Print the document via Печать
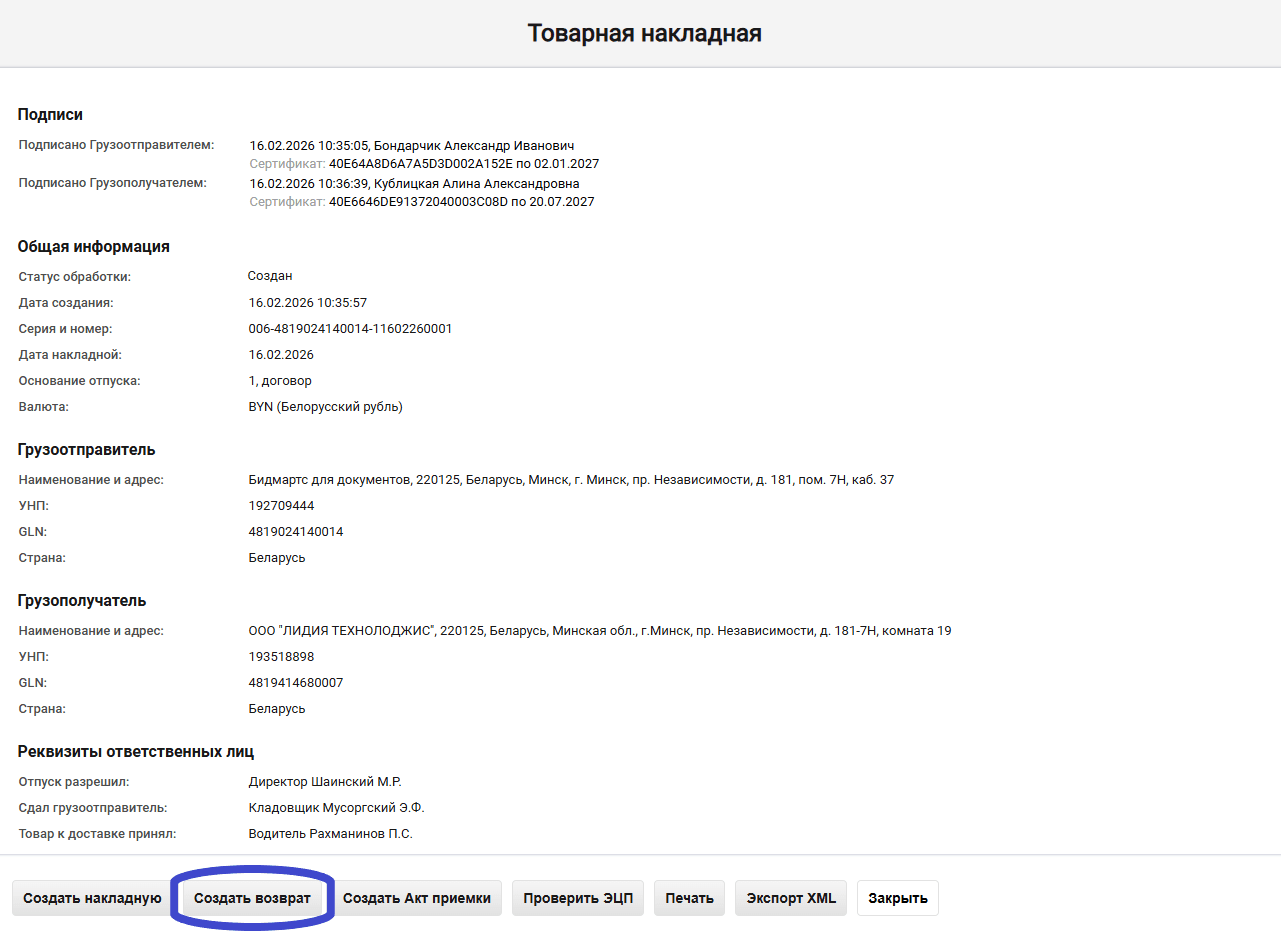This screenshot has width=1281, height=945. click(690, 898)
